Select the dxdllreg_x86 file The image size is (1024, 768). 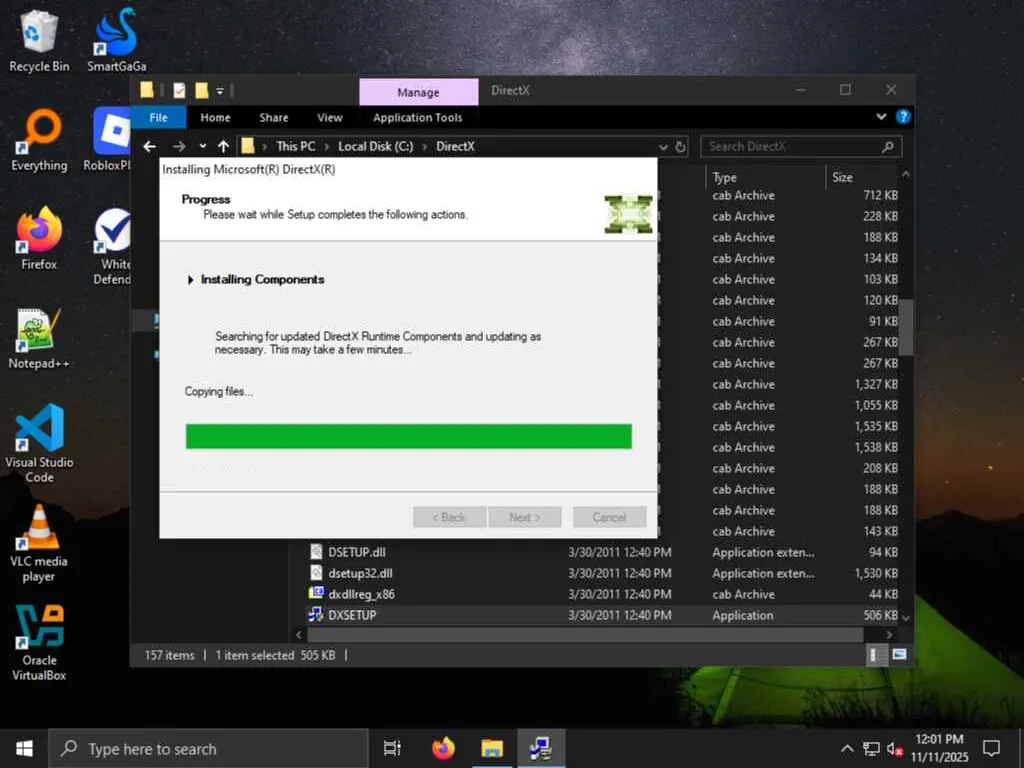point(361,594)
